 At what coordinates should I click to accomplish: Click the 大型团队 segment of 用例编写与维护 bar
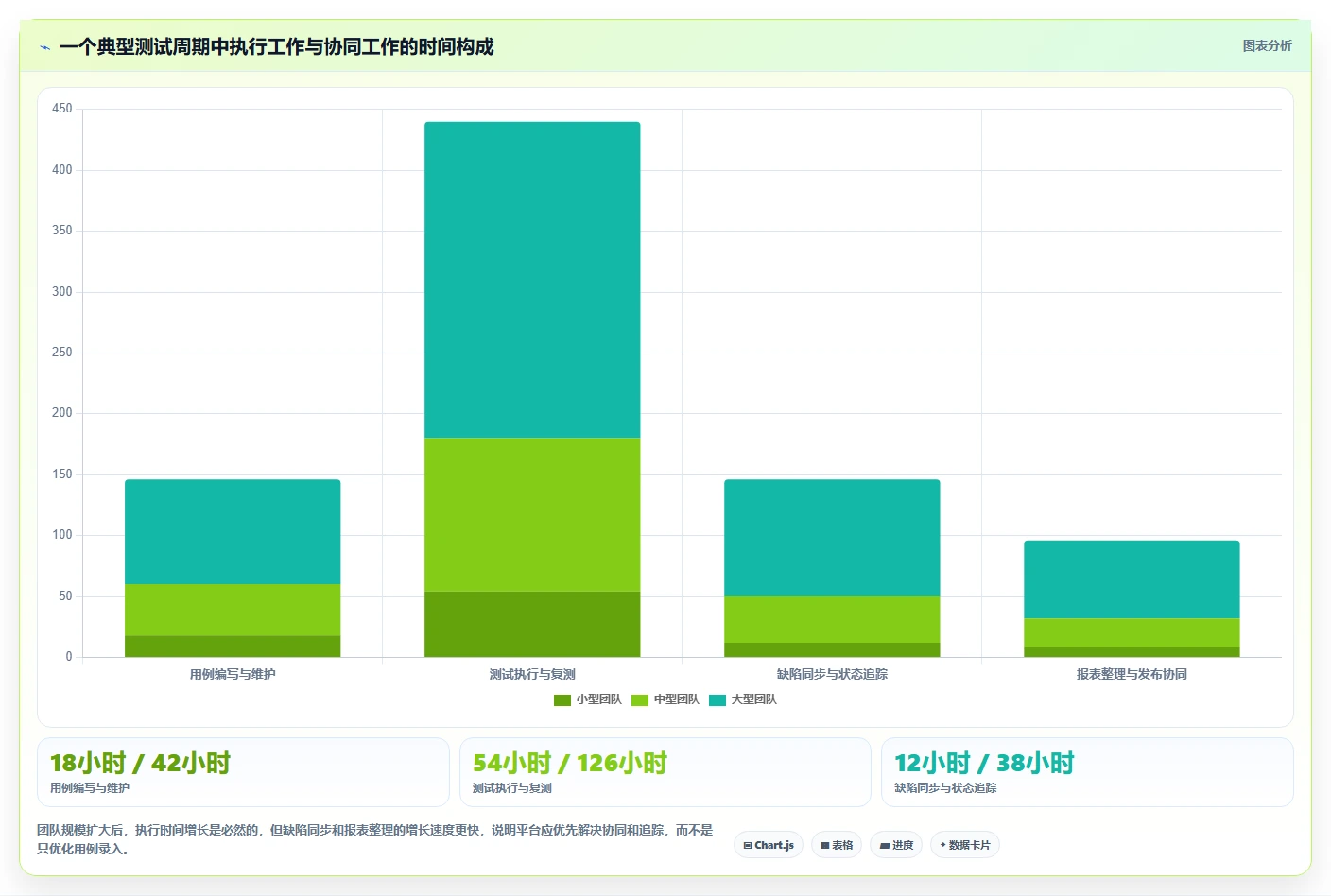[x=233, y=532]
